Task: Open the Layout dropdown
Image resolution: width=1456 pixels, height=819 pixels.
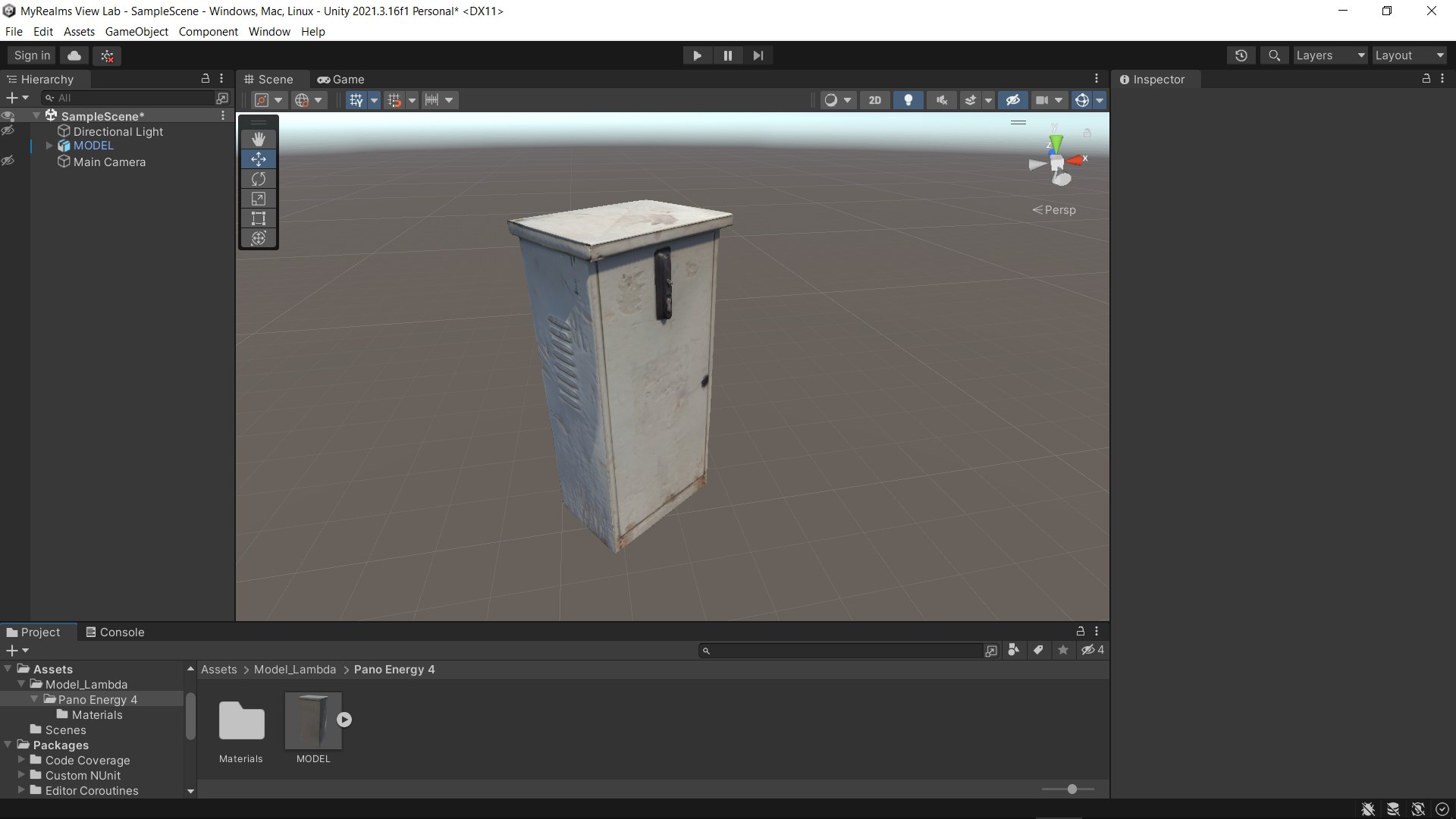Action: point(1408,55)
